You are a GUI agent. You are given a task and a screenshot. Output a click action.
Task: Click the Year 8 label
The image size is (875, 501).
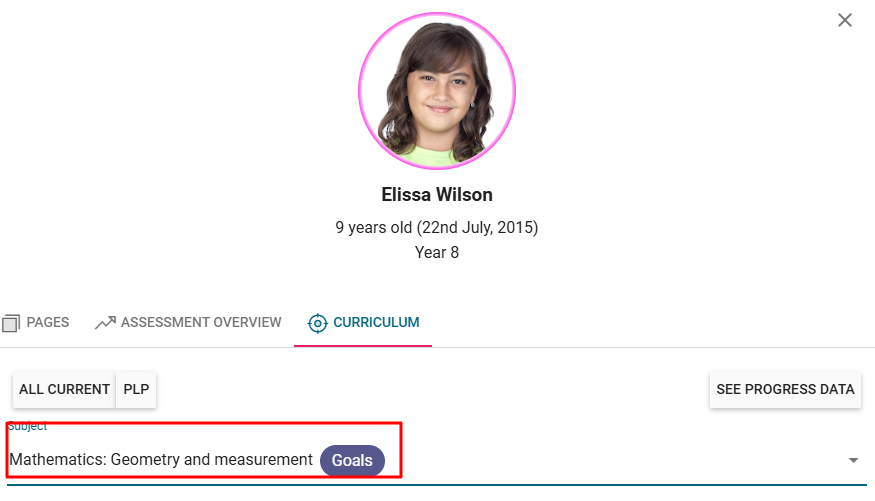pyautogui.click(x=437, y=252)
